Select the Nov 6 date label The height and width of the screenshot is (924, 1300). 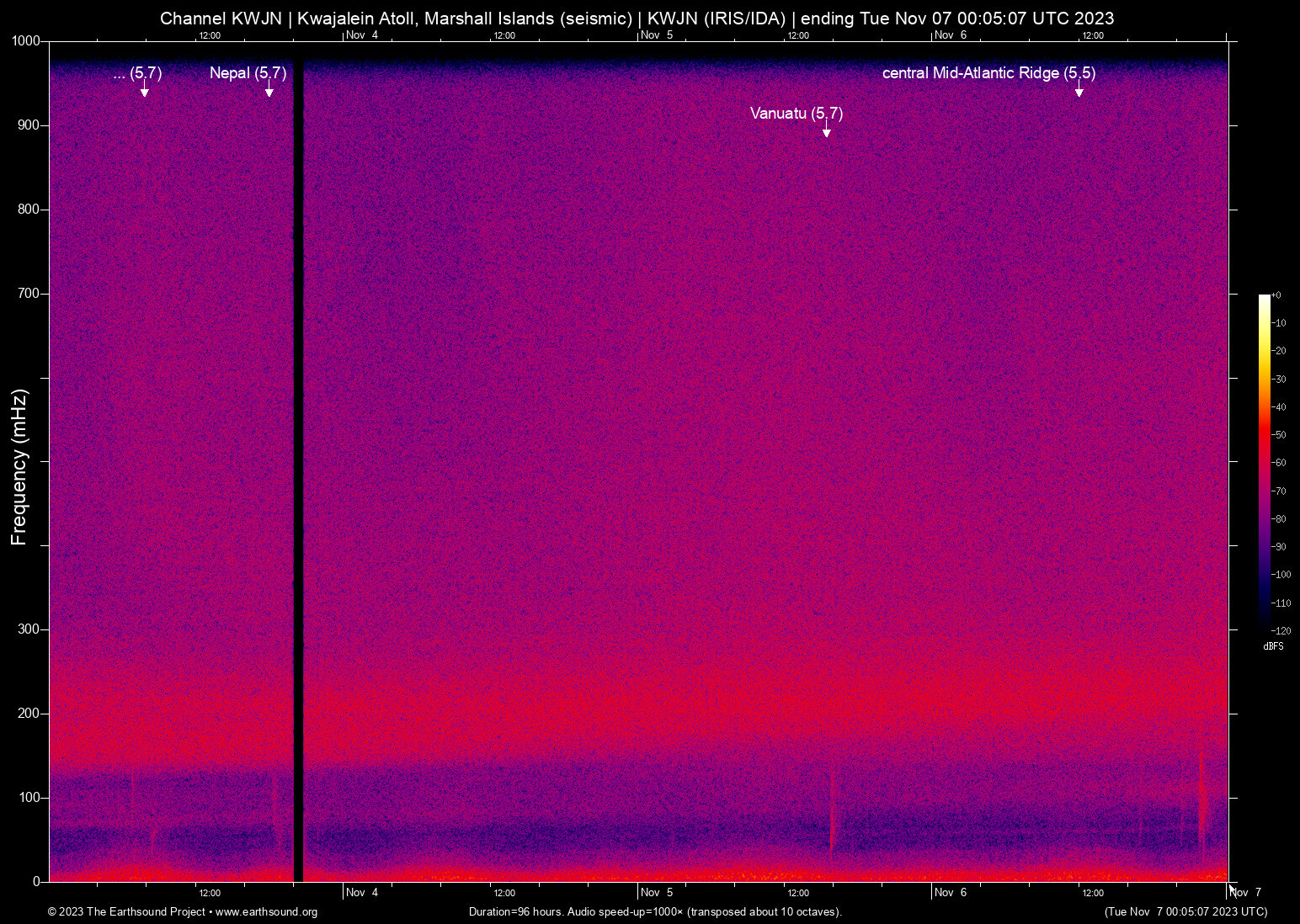pos(952,893)
